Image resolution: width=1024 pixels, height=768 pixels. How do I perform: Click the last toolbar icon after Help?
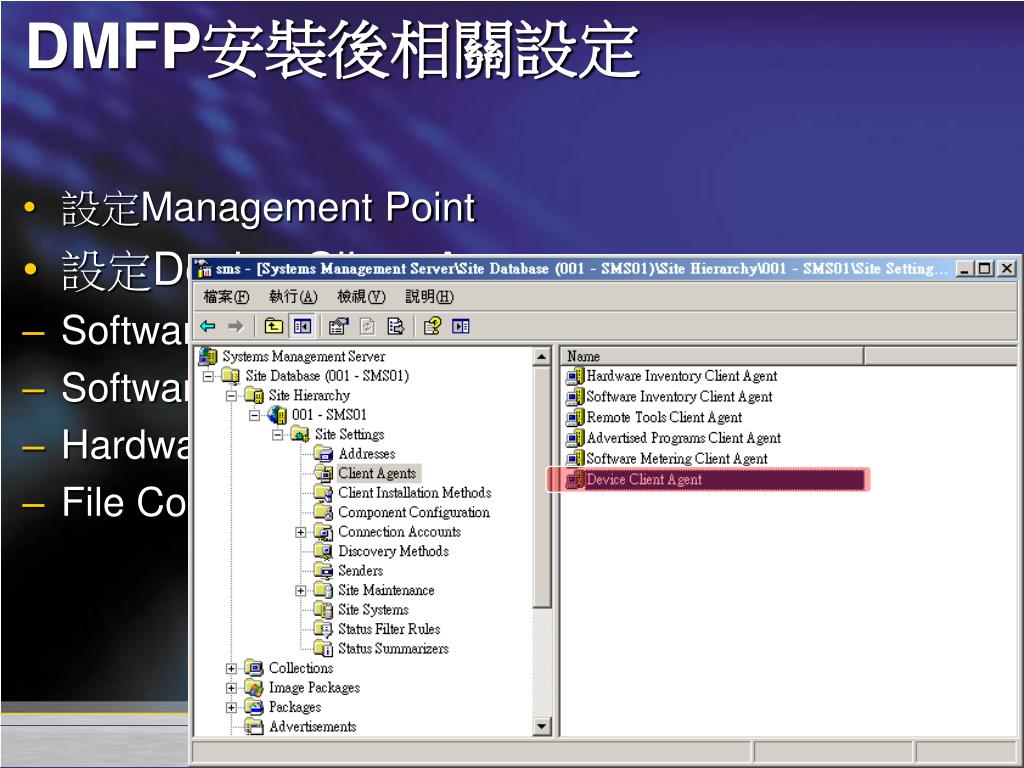pos(461,326)
